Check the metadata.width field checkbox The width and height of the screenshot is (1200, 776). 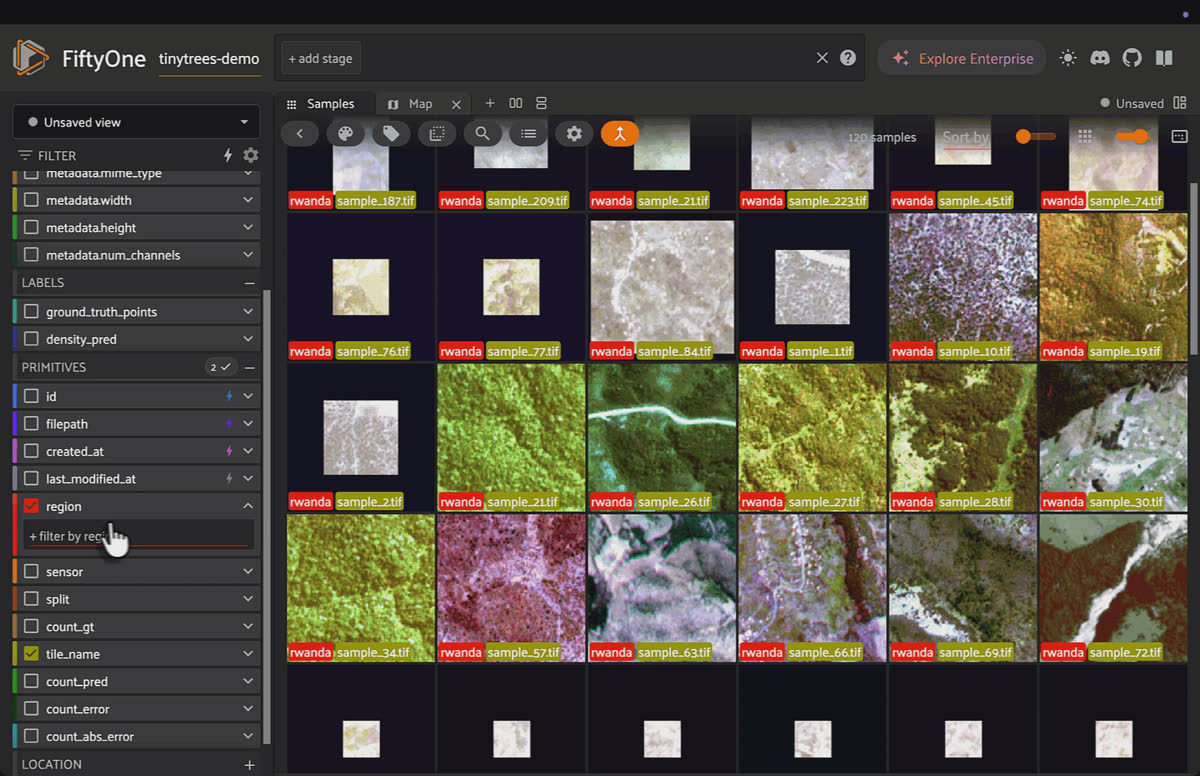(x=31, y=200)
